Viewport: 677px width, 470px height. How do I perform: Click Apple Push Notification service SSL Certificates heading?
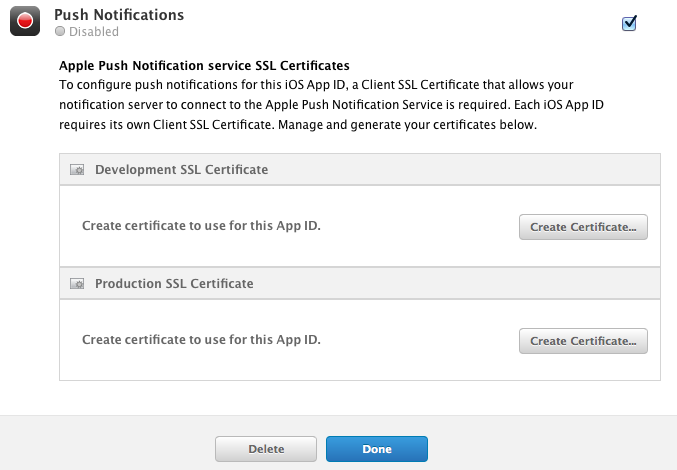pos(204,66)
